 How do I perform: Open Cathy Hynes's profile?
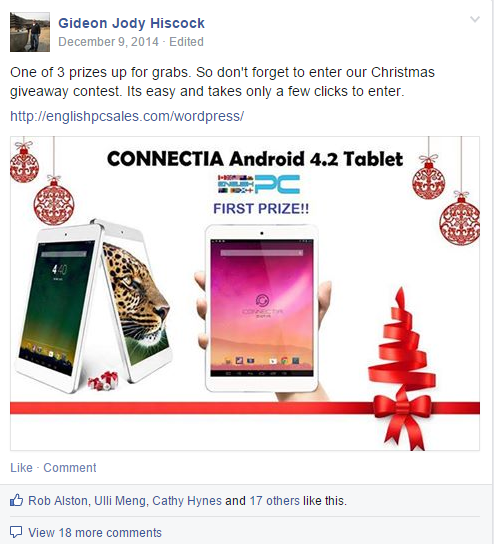coord(187,501)
